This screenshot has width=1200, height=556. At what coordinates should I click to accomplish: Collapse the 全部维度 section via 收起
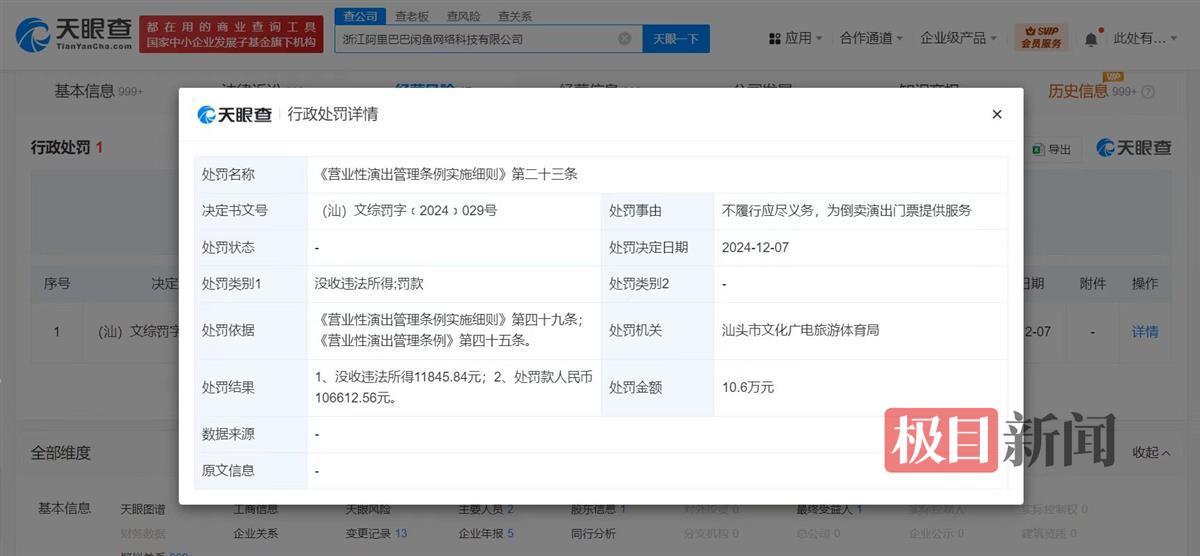click(1151, 452)
